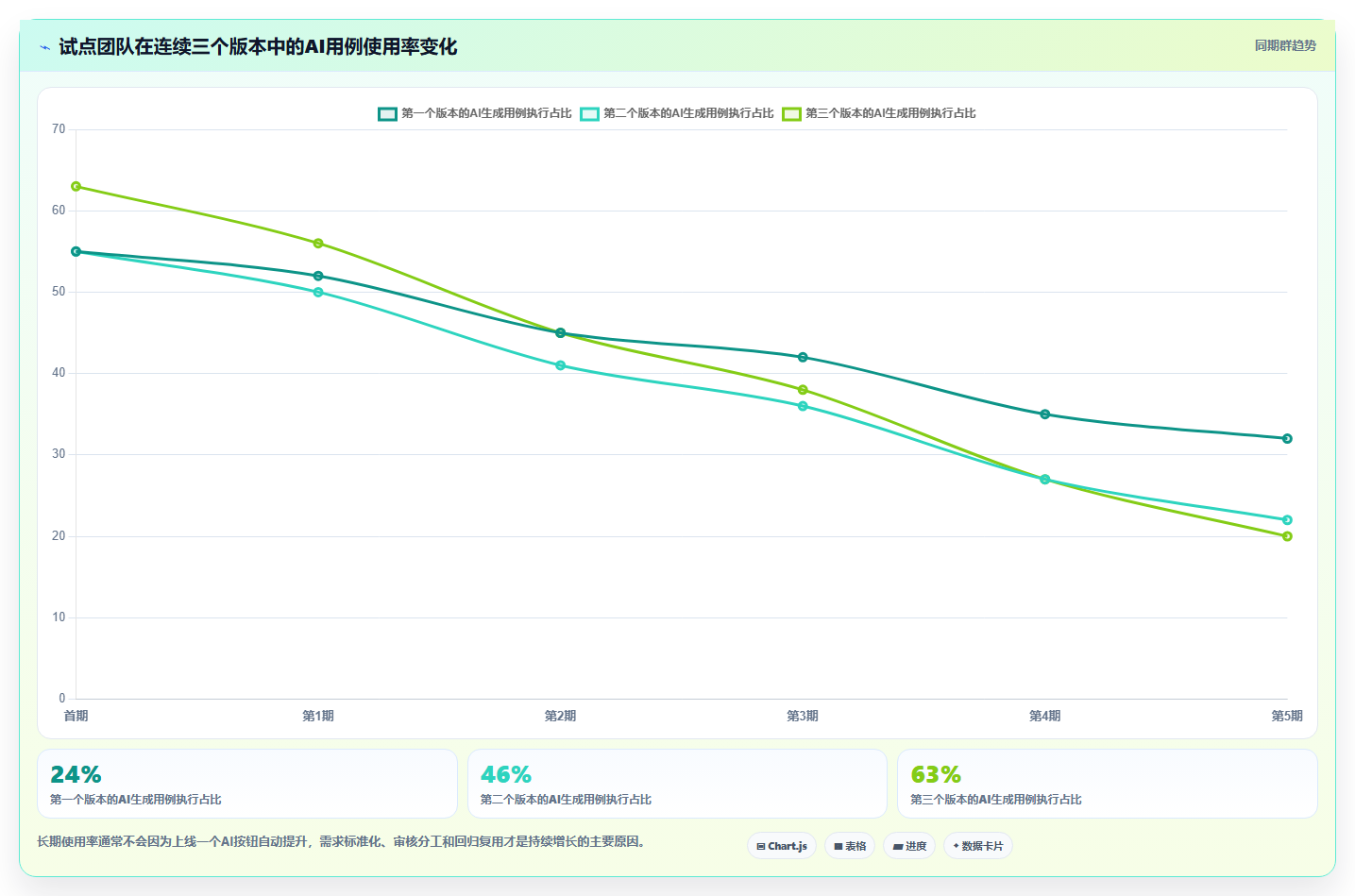Select the 24% first-version stat card
The width and height of the screenshot is (1355, 896).
[247, 784]
